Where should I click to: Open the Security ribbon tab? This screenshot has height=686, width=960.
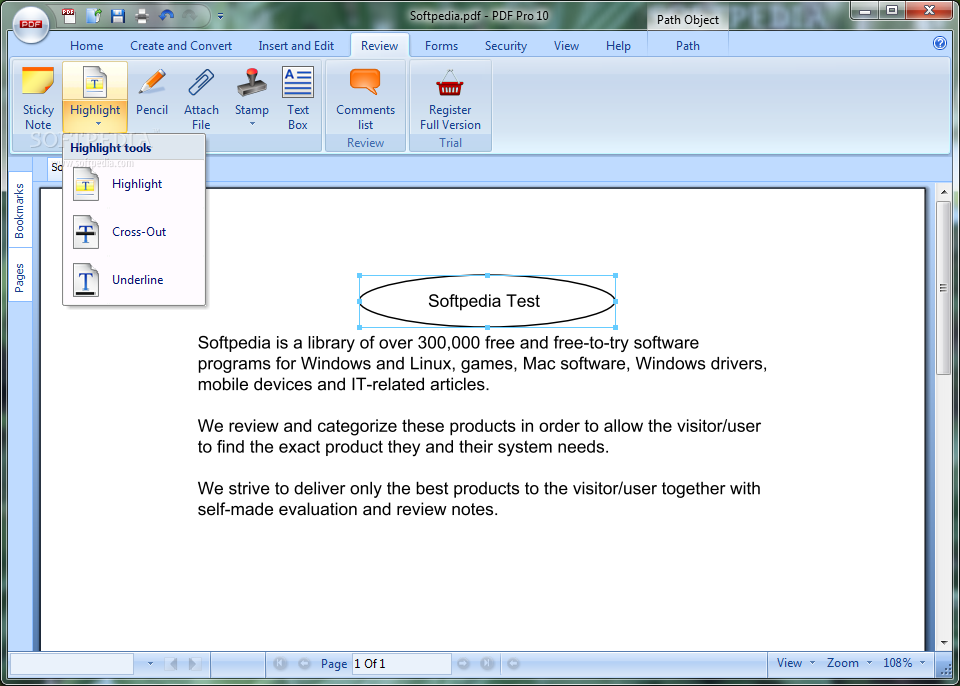tap(506, 46)
